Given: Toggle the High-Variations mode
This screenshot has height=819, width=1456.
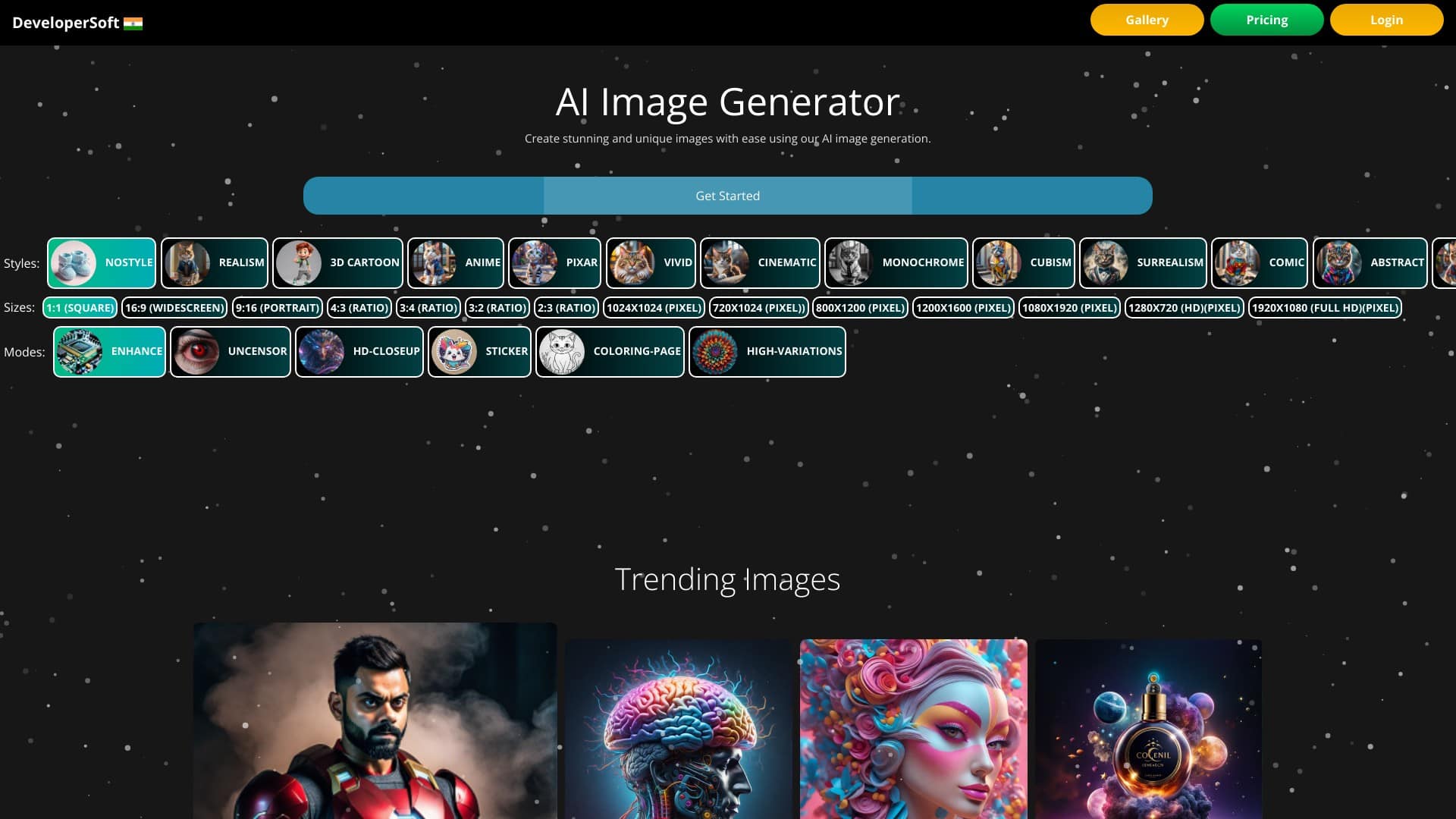Looking at the screenshot, I should click(767, 351).
